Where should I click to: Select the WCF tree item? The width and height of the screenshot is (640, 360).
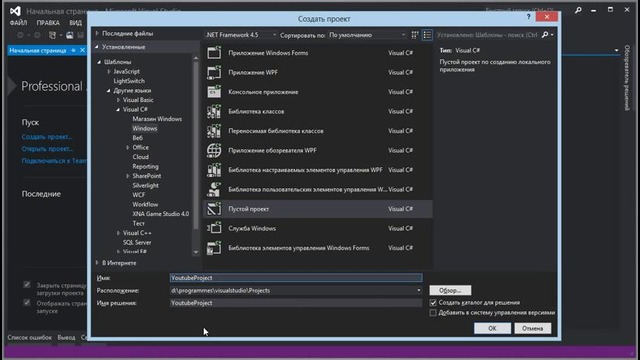click(x=139, y=195)
